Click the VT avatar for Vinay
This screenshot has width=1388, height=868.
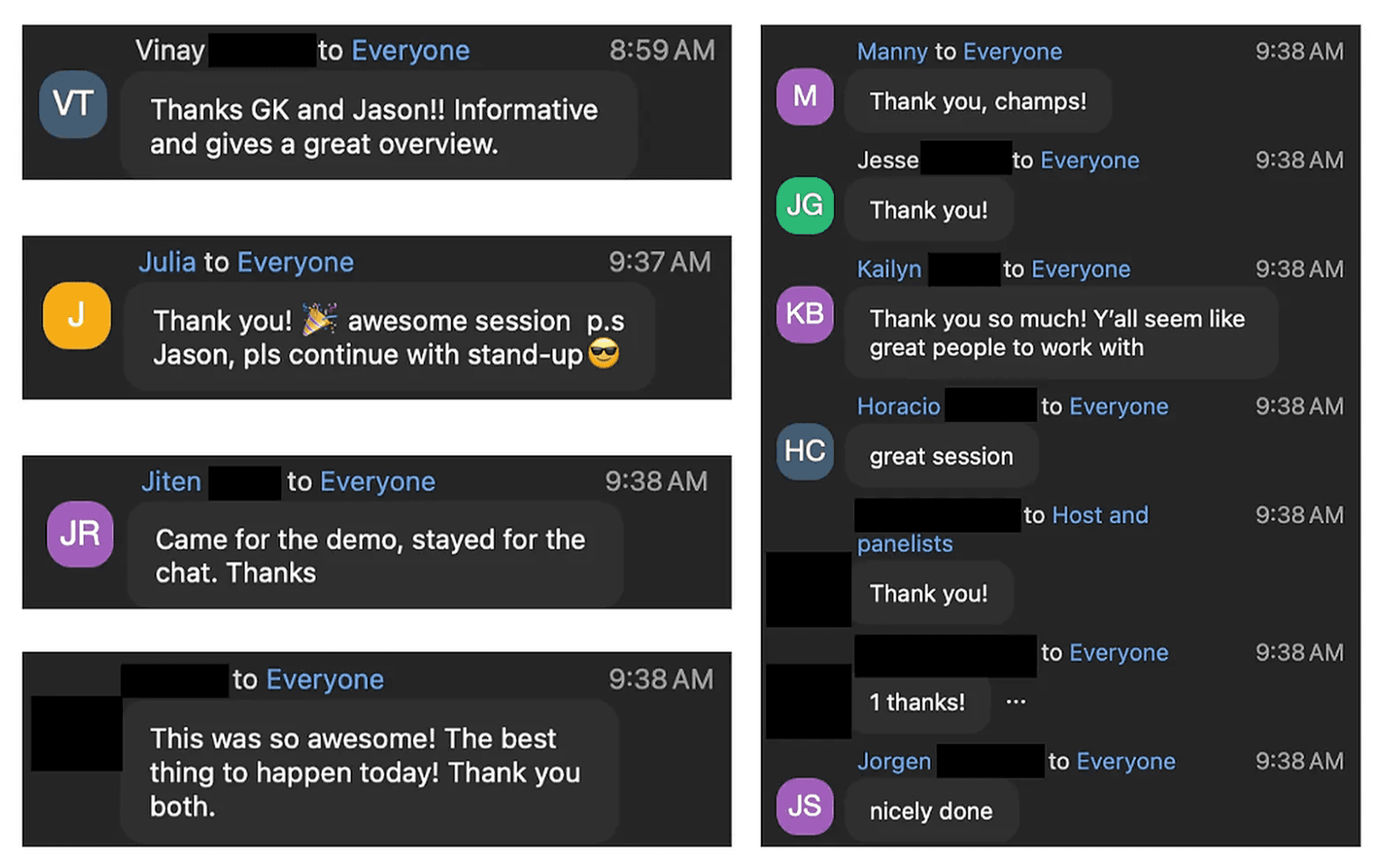click(x=73, y=104)
